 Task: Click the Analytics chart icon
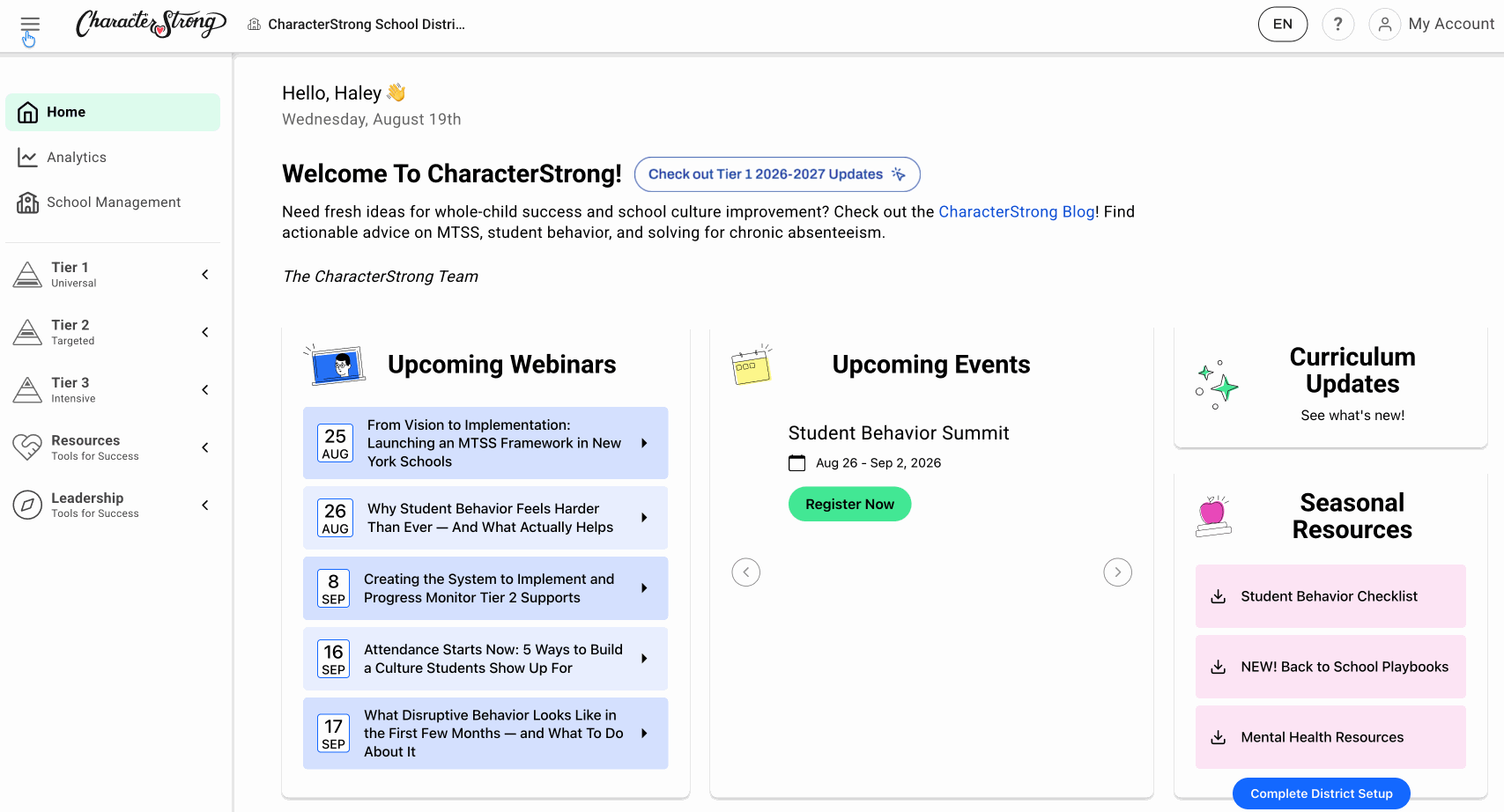click(x=27, y=157)
